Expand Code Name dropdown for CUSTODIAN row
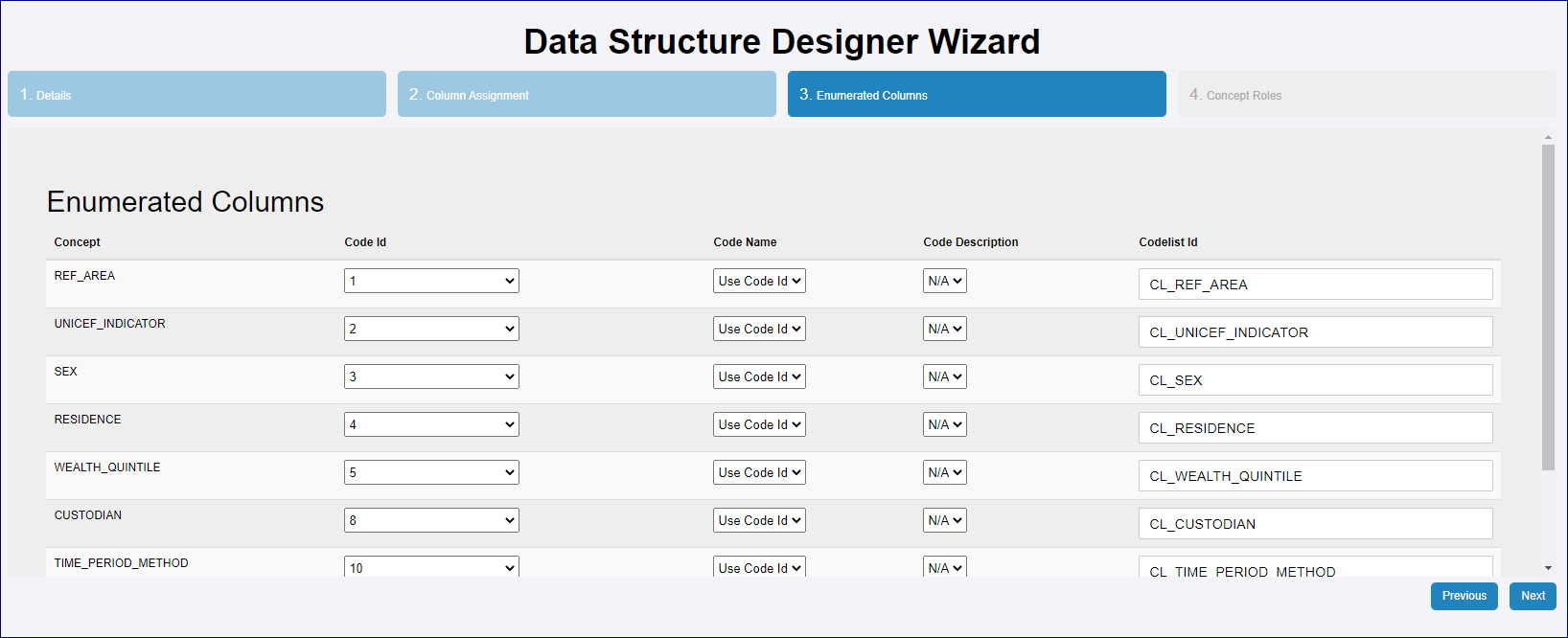The image size is (1568, 638). [758, 520]
